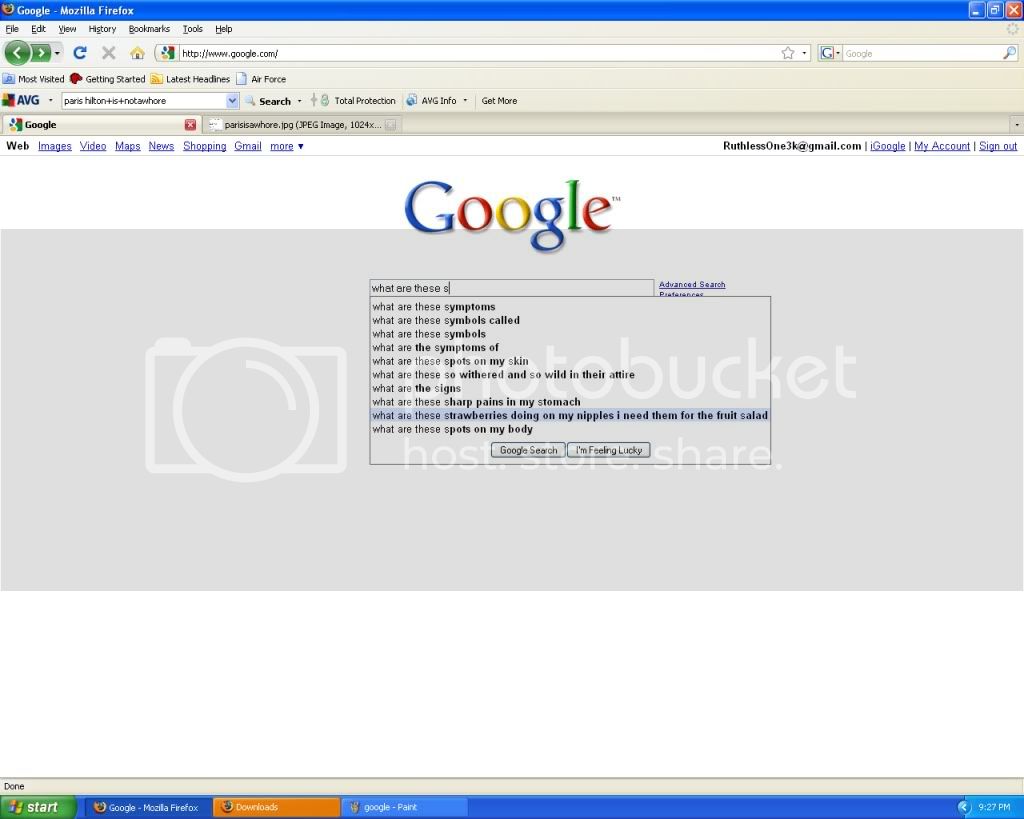Click the Google Search button
This screenshot has height=819, width=1024.
click(528, 450)
